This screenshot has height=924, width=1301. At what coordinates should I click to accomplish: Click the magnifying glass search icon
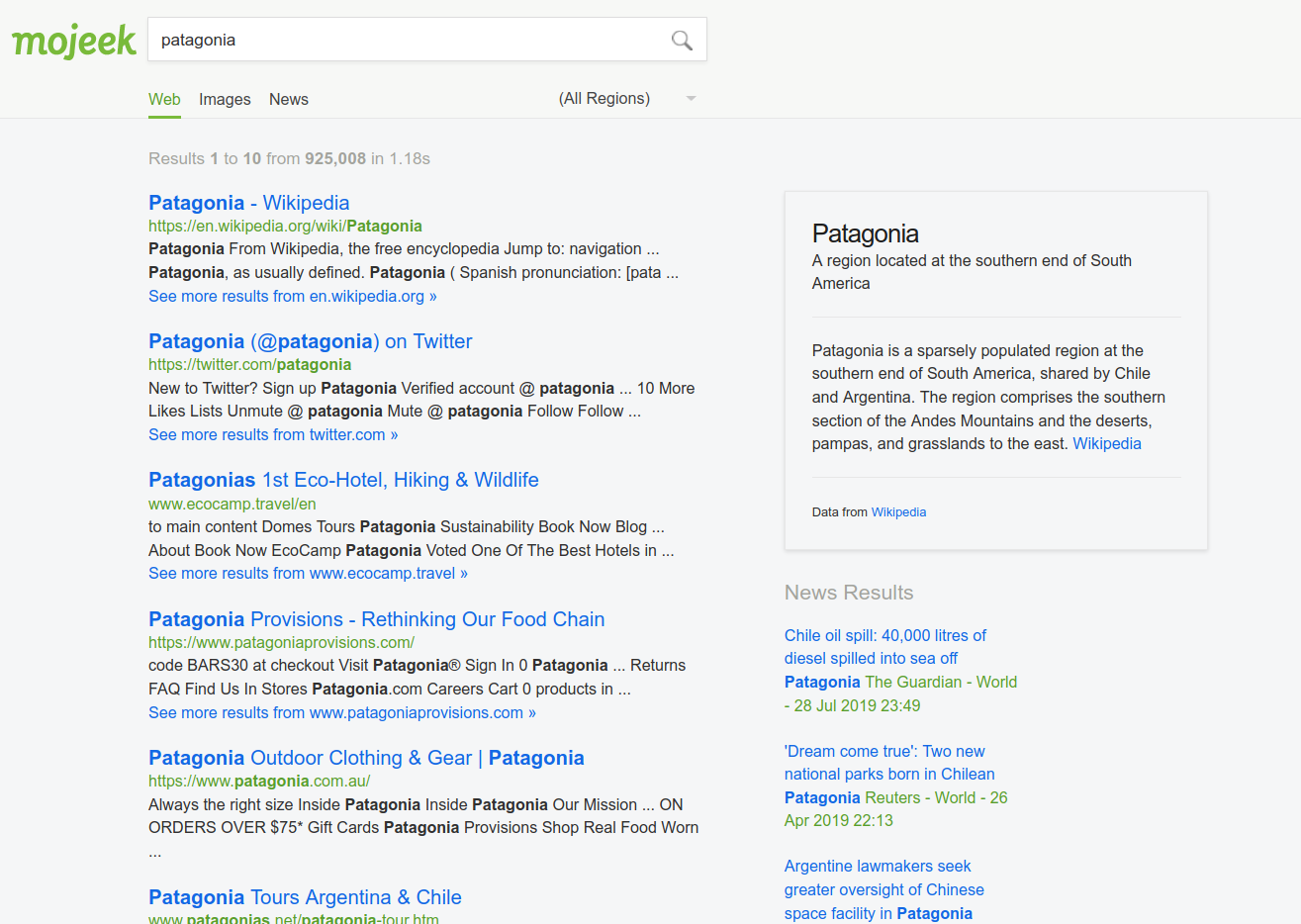(x=682, y=40)
